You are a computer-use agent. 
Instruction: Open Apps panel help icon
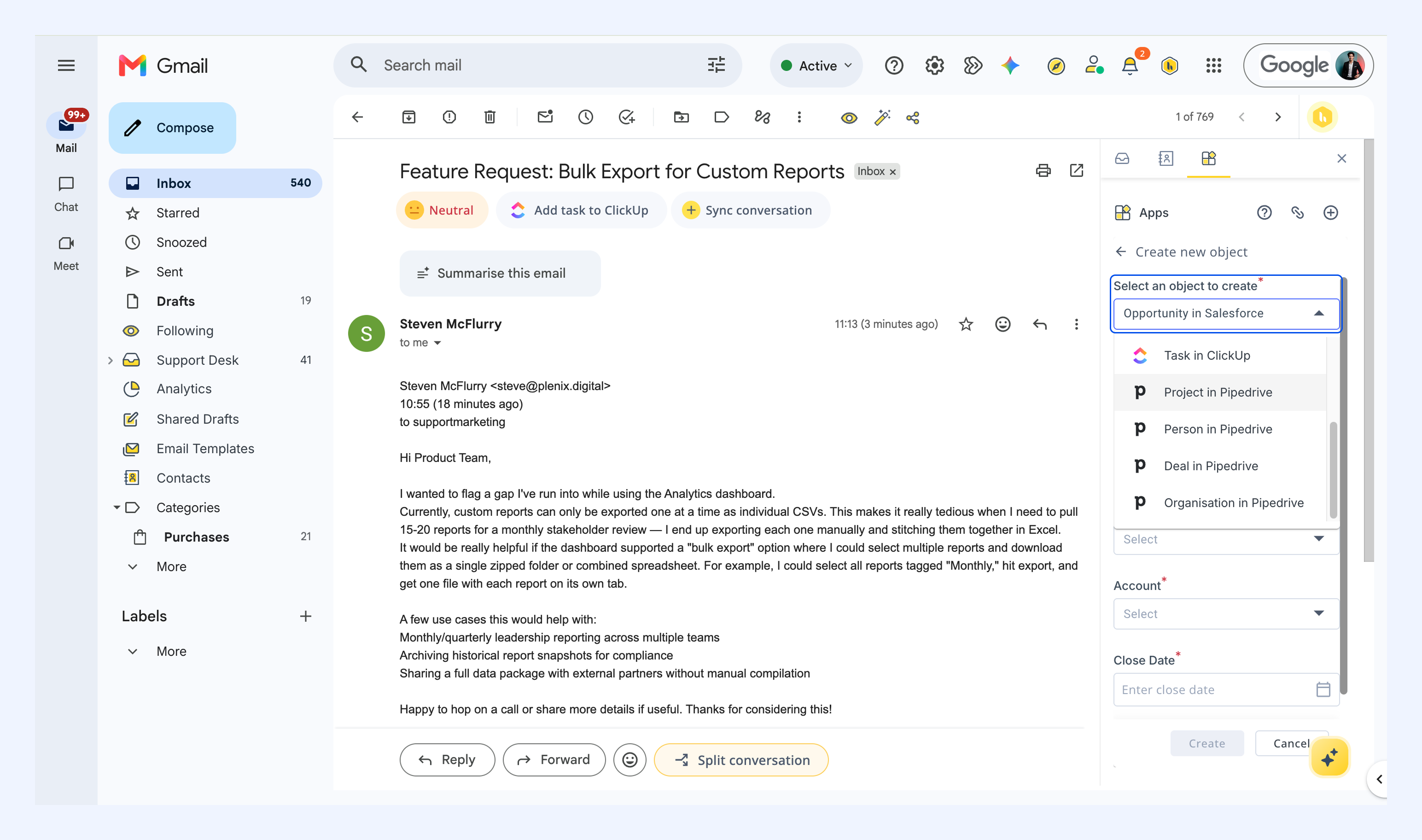click(x=1264, y=212)
